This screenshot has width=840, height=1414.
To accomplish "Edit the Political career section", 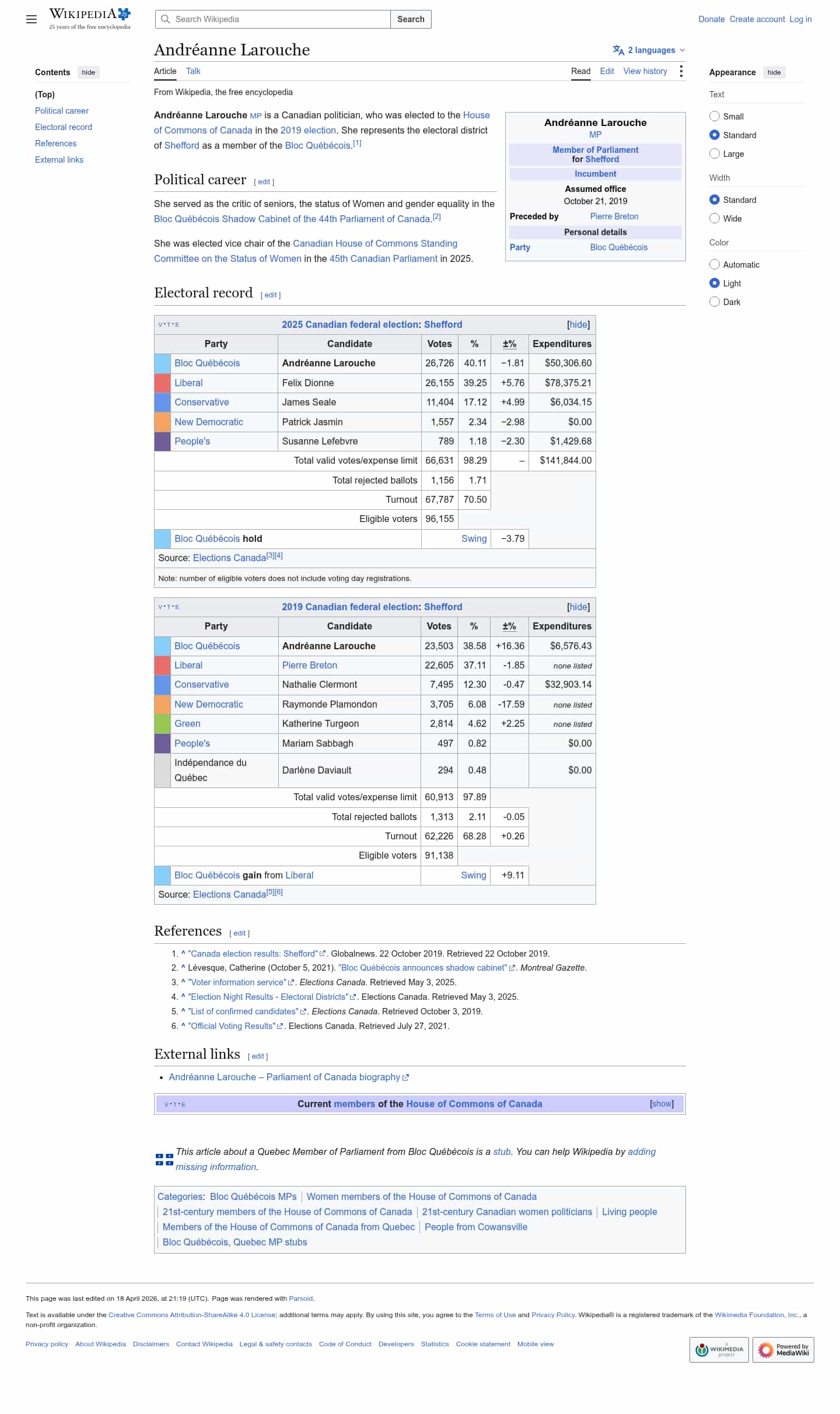I will click(x=264, y=182).
